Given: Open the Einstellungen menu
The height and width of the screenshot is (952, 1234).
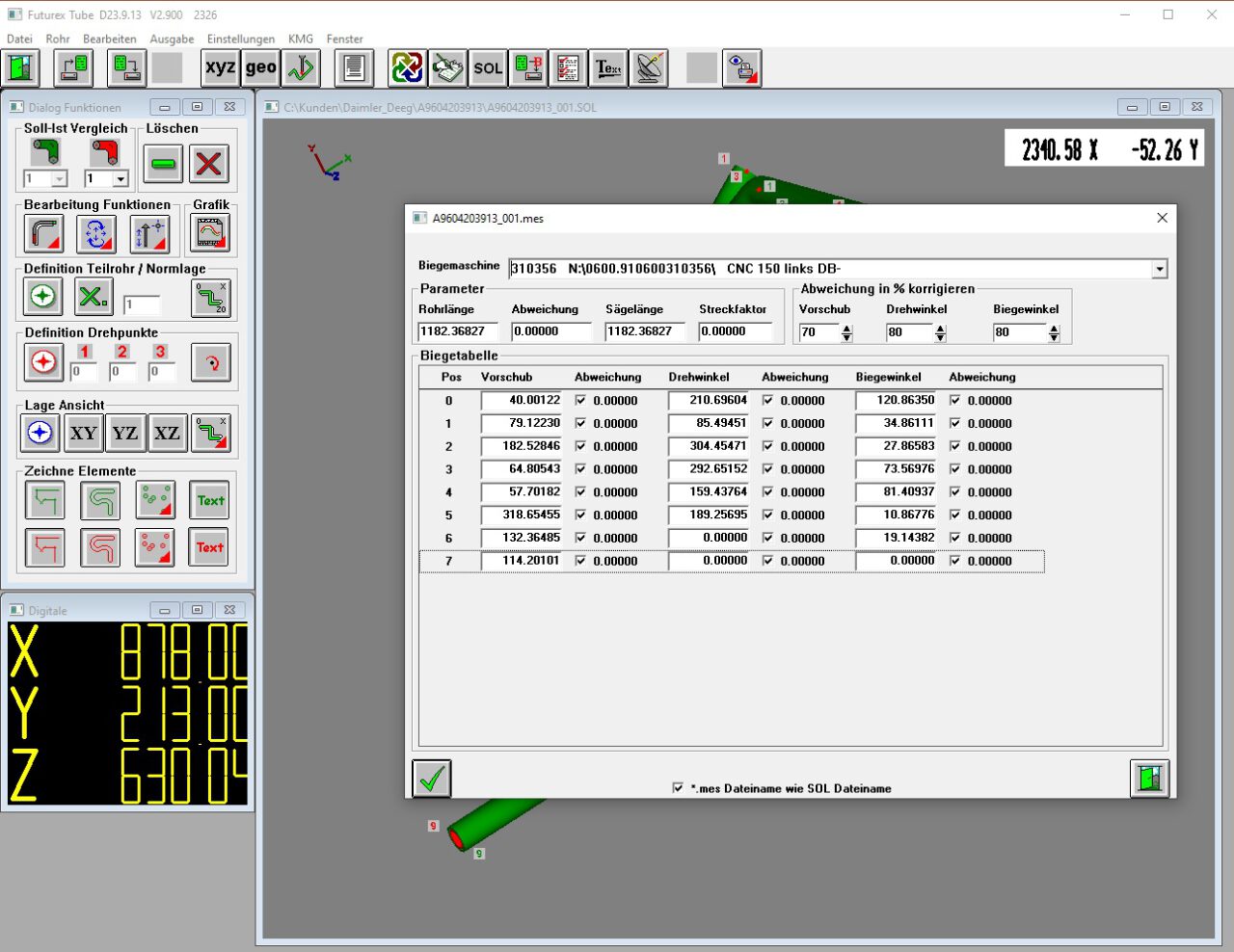Looking at the screenshot, I should (x=240, y=39).
